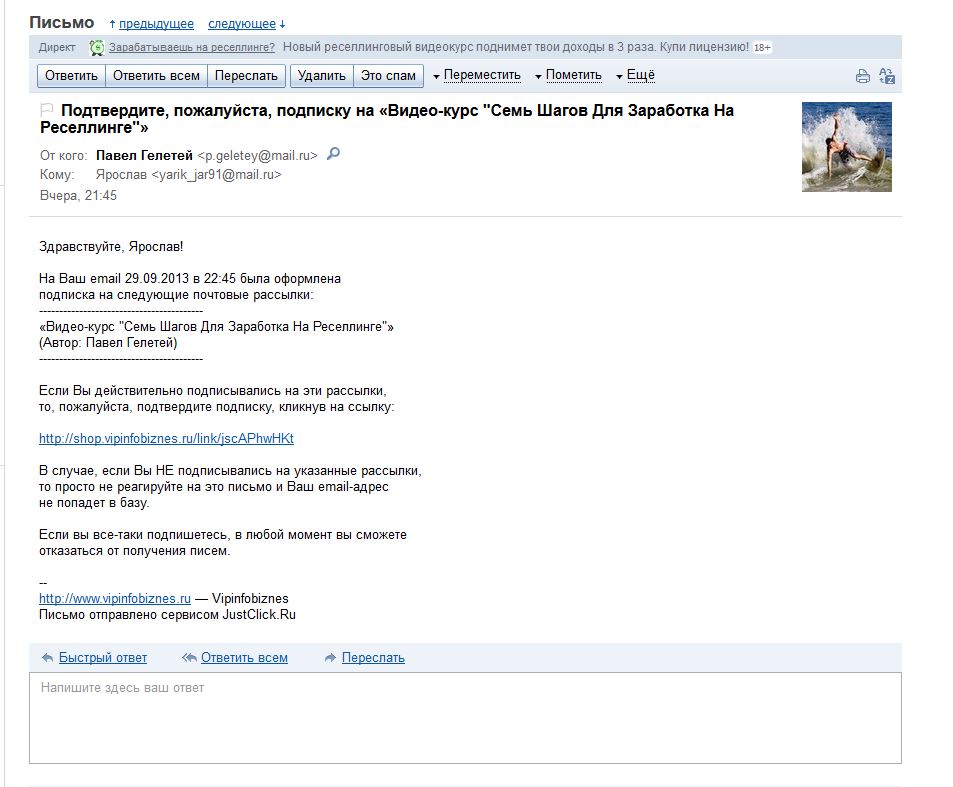Click the search magnifier next to sender address
Image resolution: width=953 pixels, height=787 pixels.
(x=333, y=154)
